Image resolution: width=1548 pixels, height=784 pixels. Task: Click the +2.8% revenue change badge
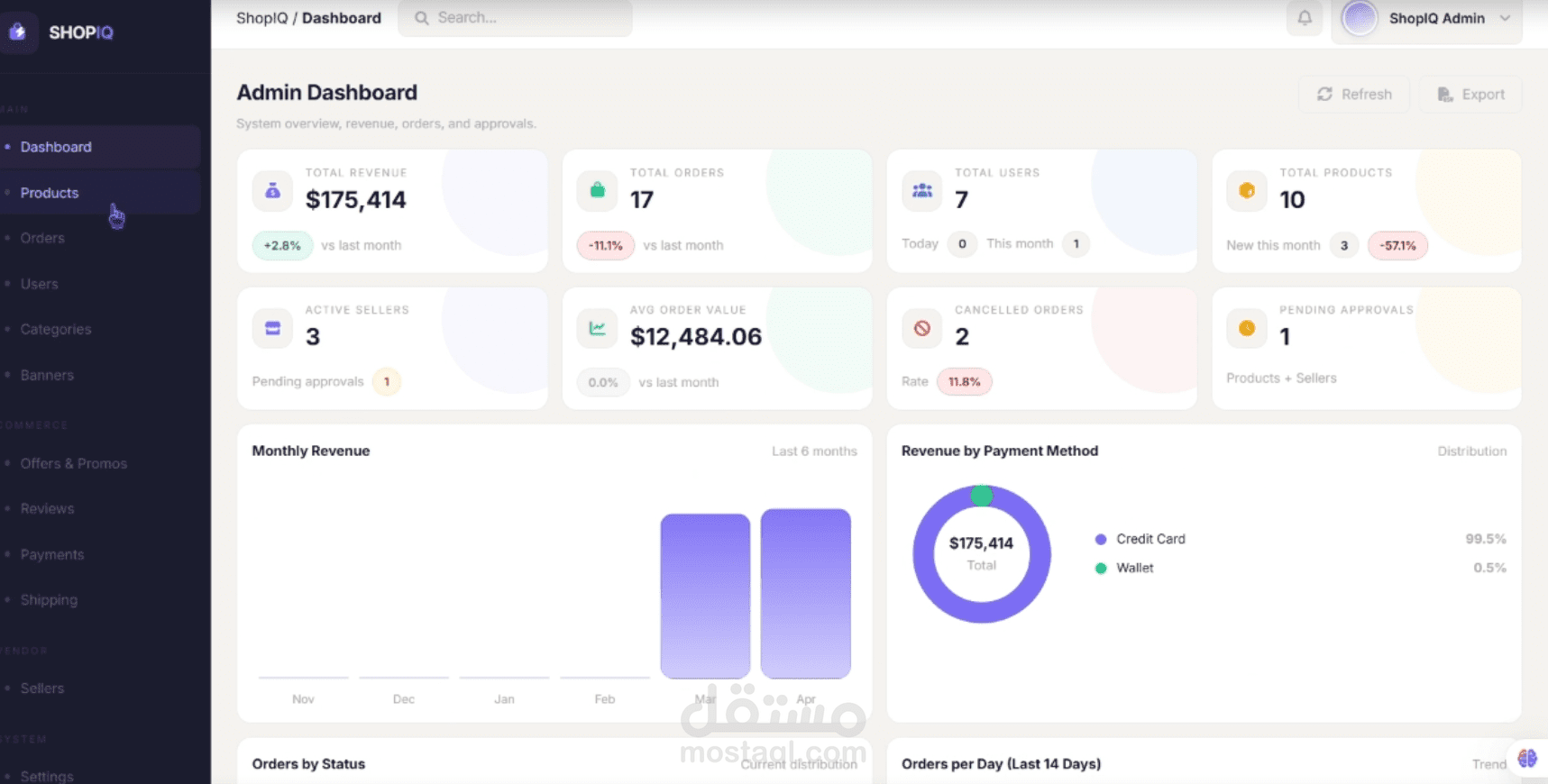coord(282,245)
